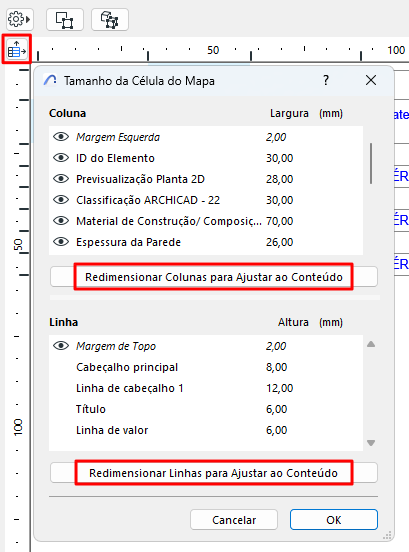Click the 2D selection toolbar icon
The height and width of the screenshot is (552, 409).
65,19
